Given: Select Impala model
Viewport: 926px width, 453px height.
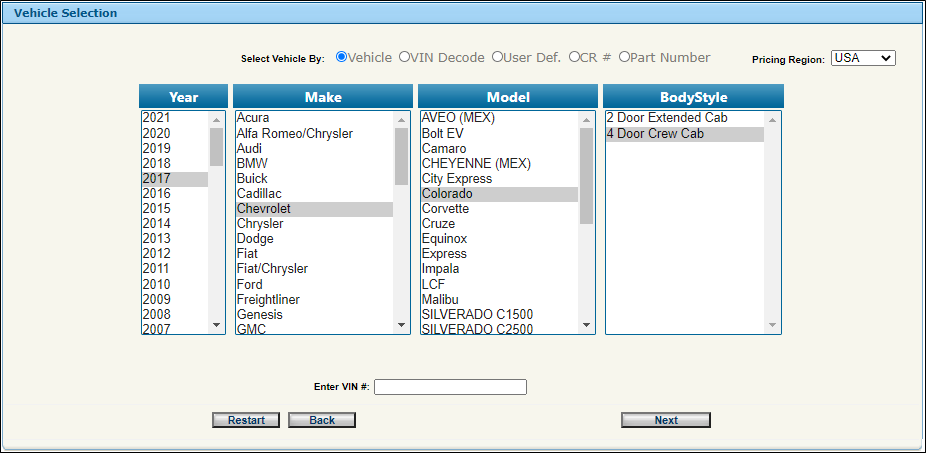Looking at the screenshot, I should click(x=499, y=269).
